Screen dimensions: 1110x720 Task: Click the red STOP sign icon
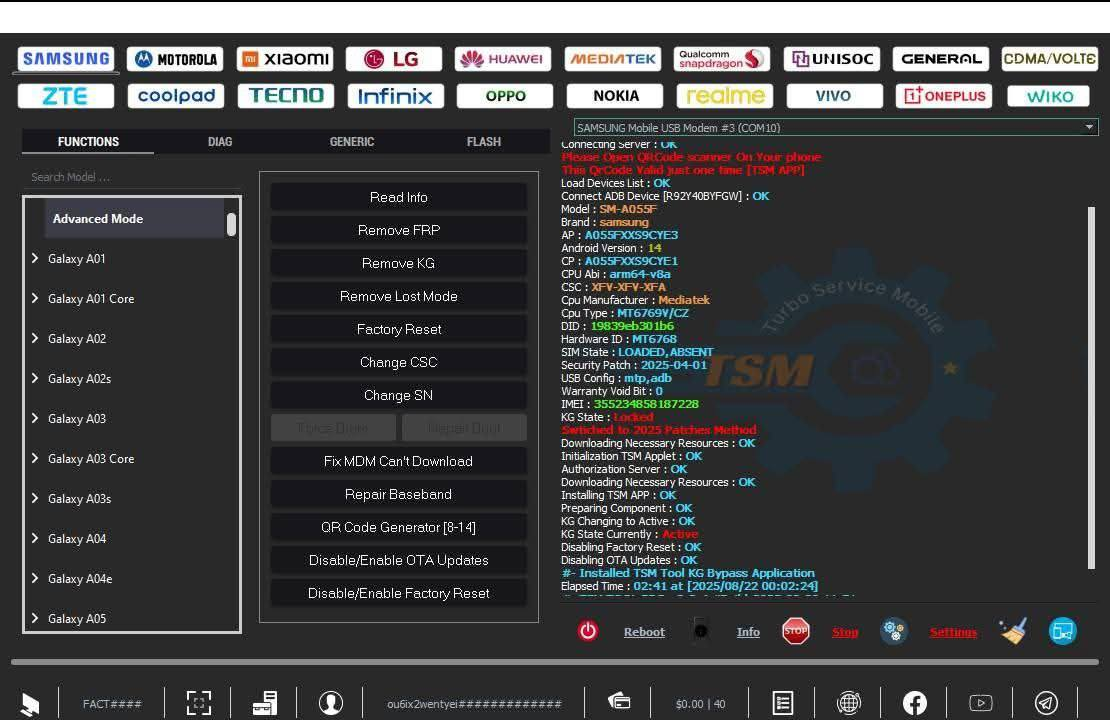[x=796, y=630]
